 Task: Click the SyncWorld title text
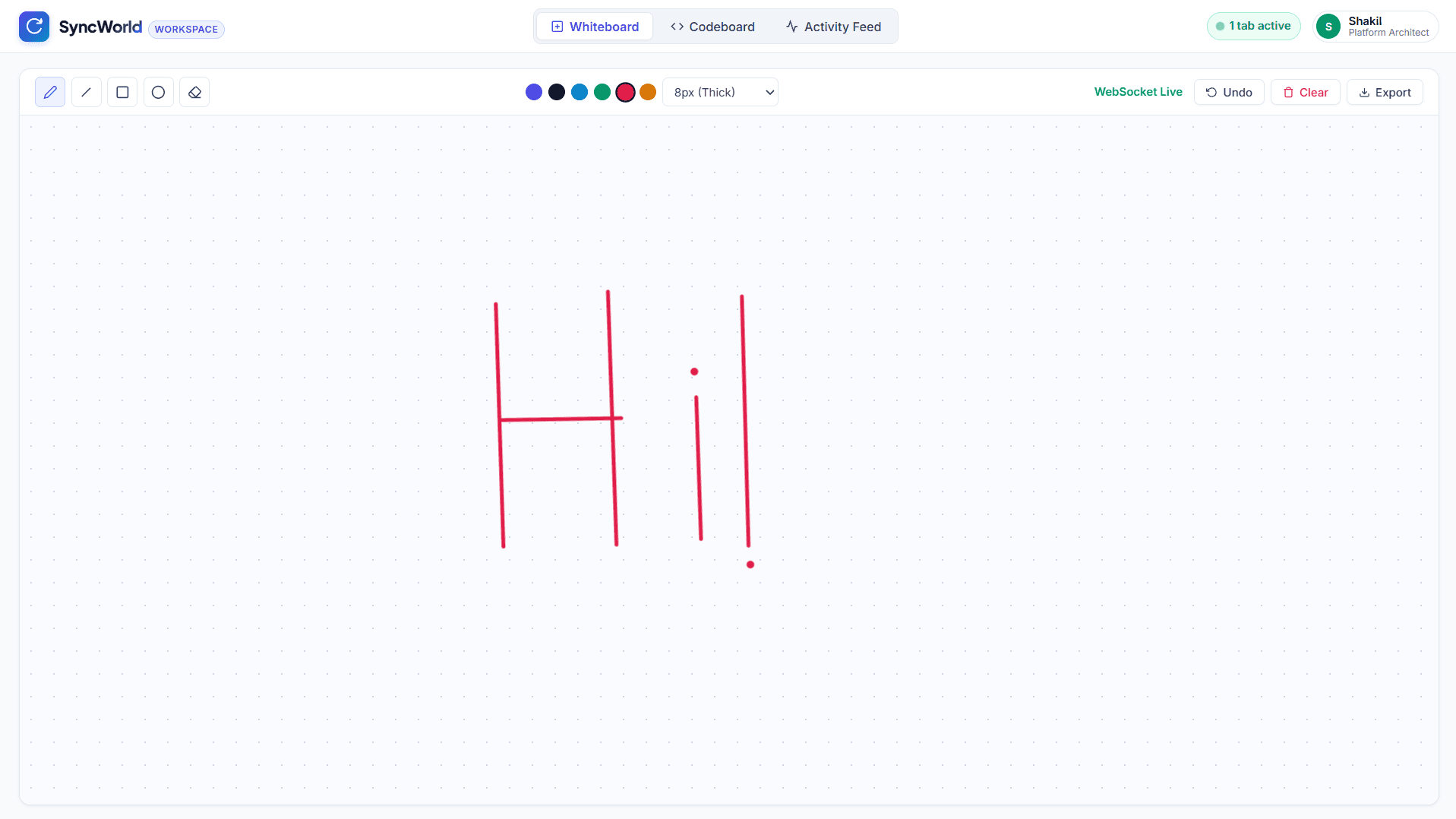(100, 27)
